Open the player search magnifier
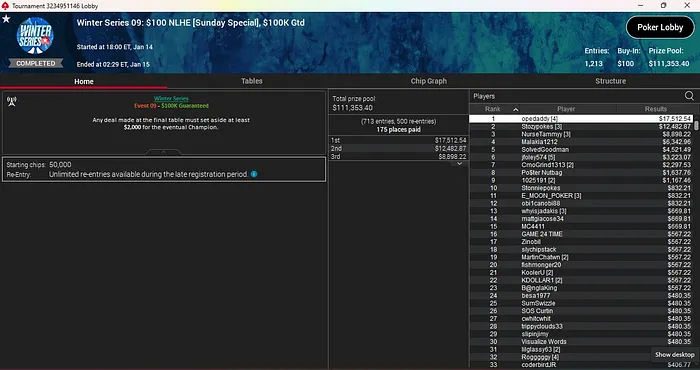This screenshot has height=370, width=700. click(689, 96)
